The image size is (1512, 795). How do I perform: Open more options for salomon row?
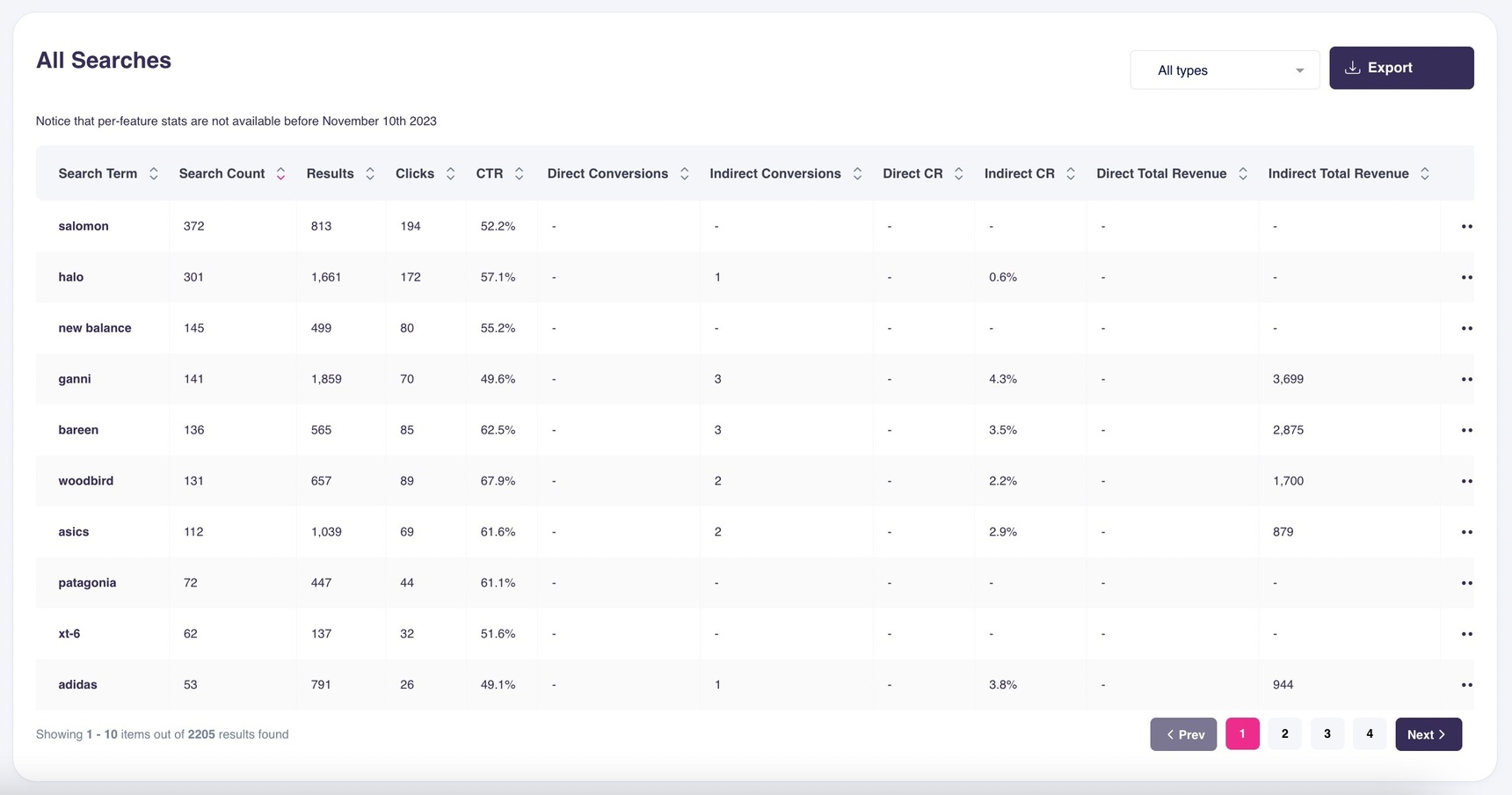[1466, 227]
